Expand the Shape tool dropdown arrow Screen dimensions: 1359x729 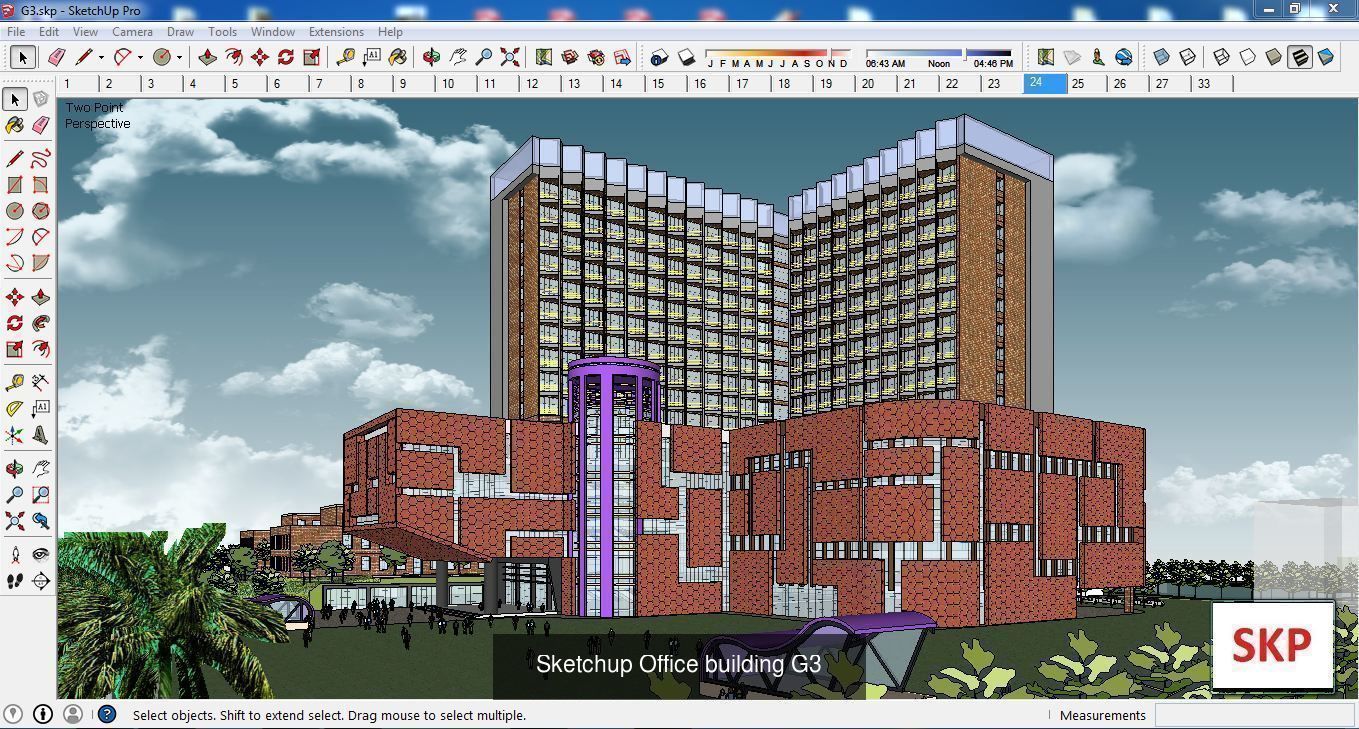click(x=179, y=57)
